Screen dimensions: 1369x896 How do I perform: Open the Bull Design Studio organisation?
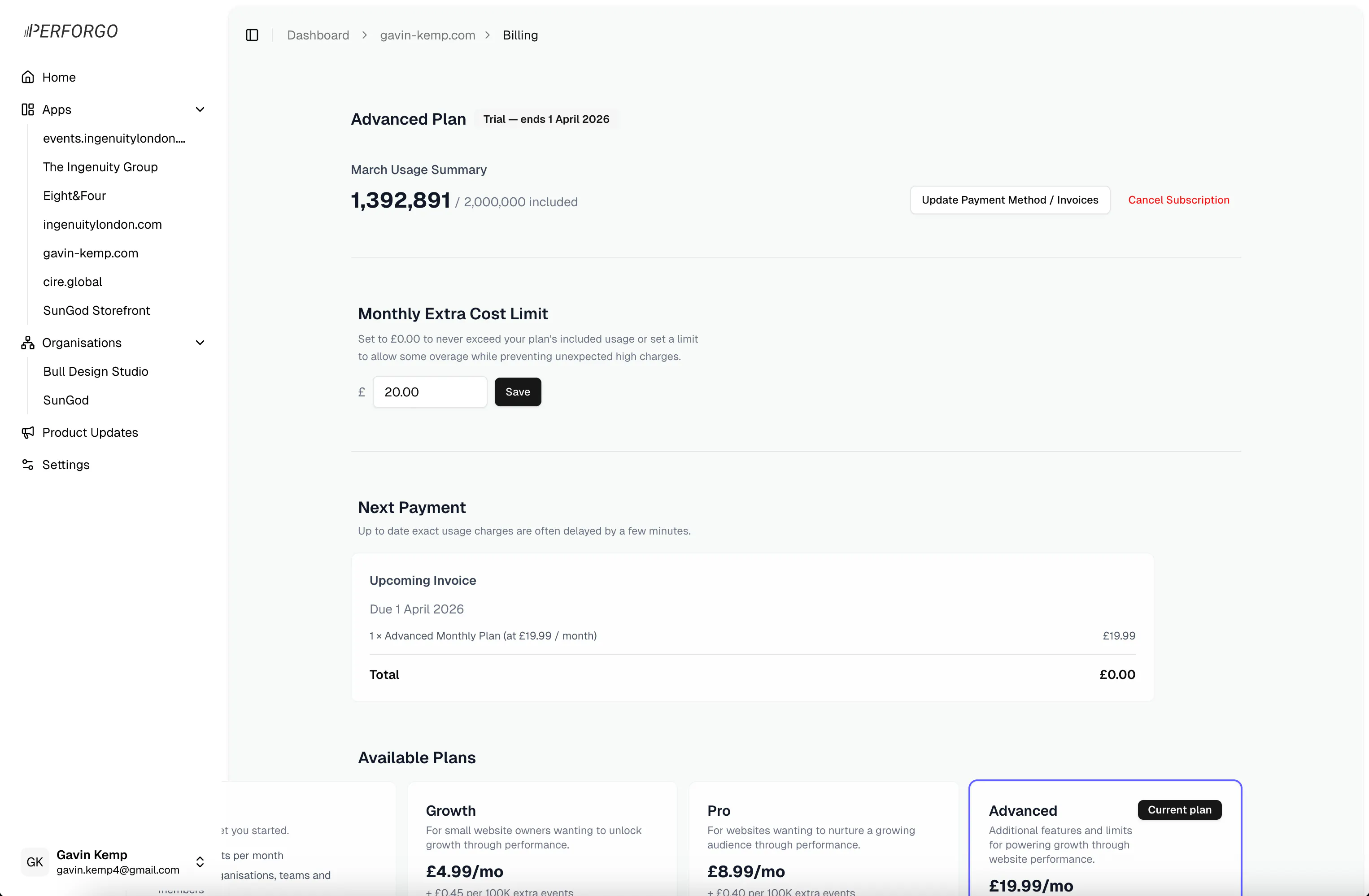coord(96,371)
